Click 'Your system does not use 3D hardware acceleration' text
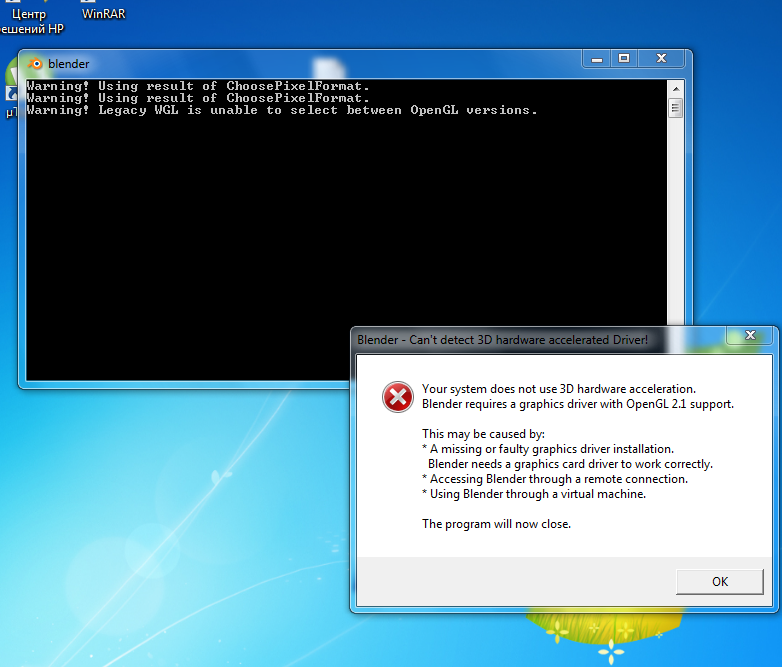Viewport: 782px width, 667px height. coord(559,389)
